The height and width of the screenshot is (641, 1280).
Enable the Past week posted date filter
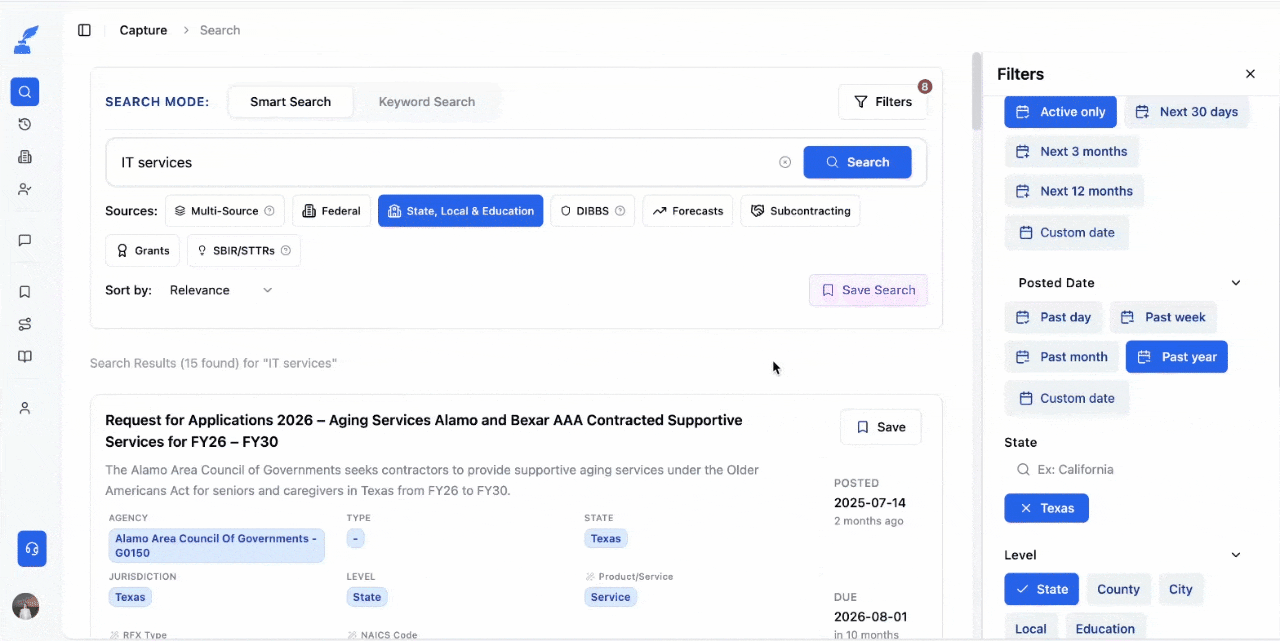[1163, 317]
